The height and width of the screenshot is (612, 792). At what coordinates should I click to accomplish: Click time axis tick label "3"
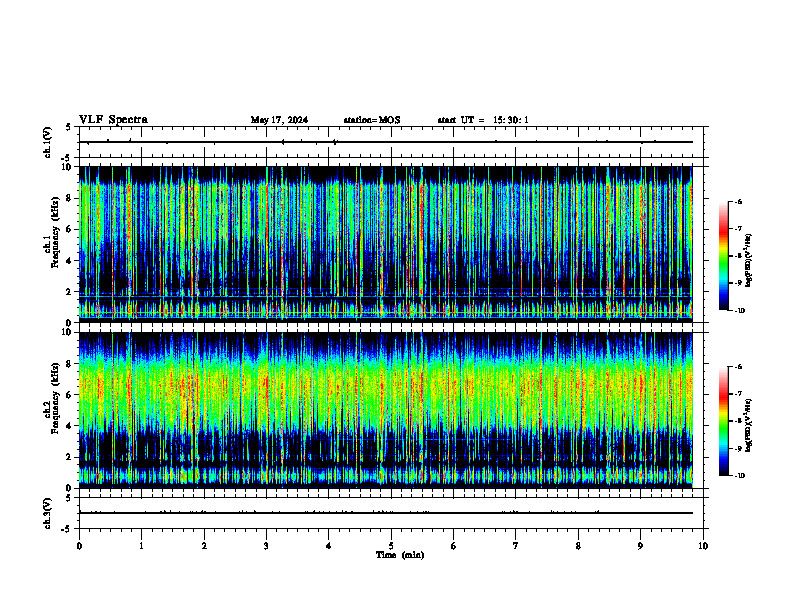(x=266, y=546)
